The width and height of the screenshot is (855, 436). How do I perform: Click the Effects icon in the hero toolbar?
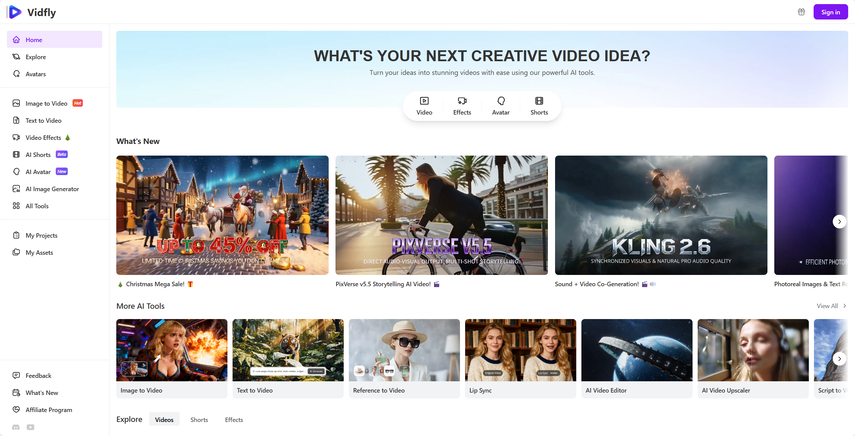(462, 101)
